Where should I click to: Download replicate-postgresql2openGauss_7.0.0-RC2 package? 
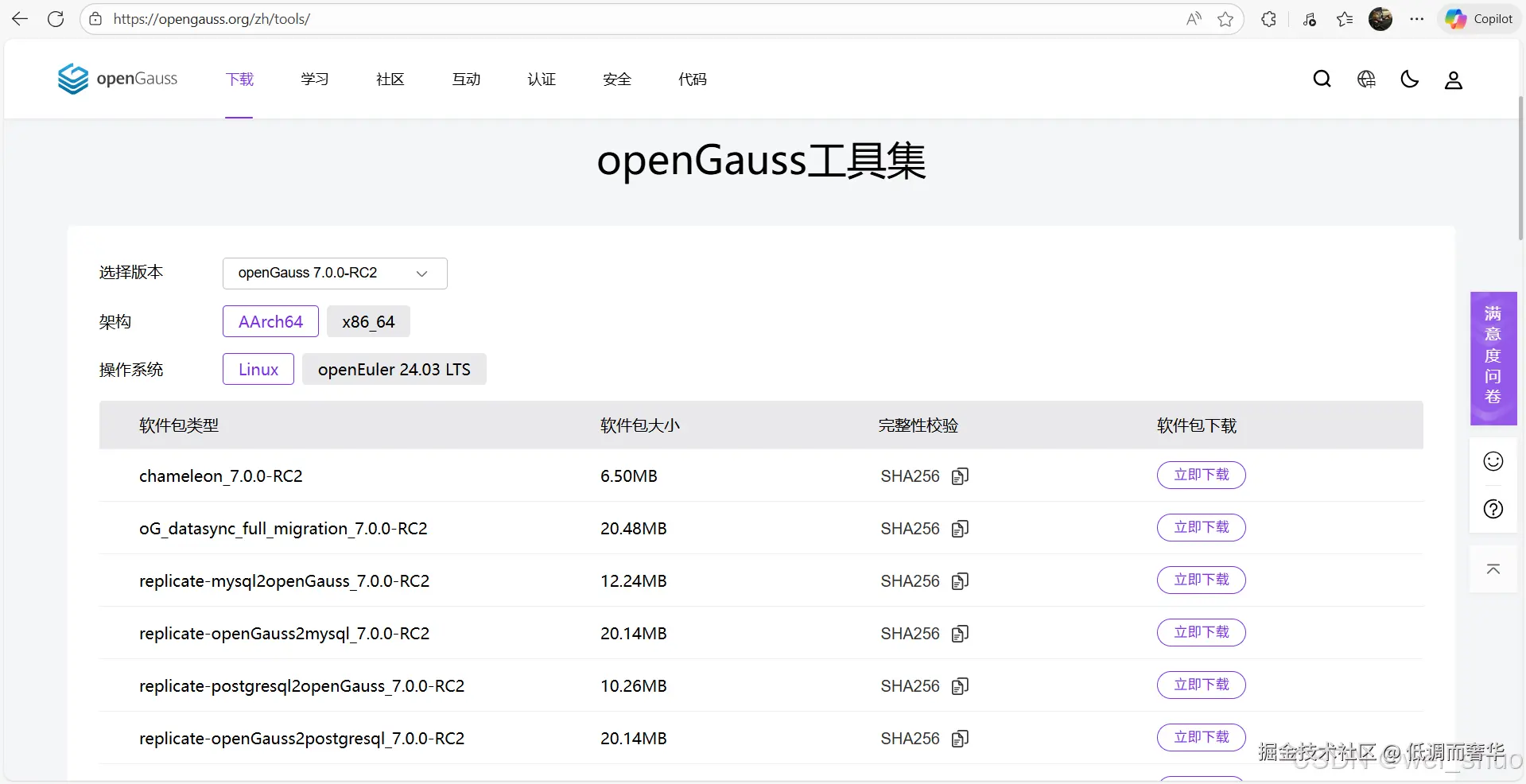point(1201,685)
